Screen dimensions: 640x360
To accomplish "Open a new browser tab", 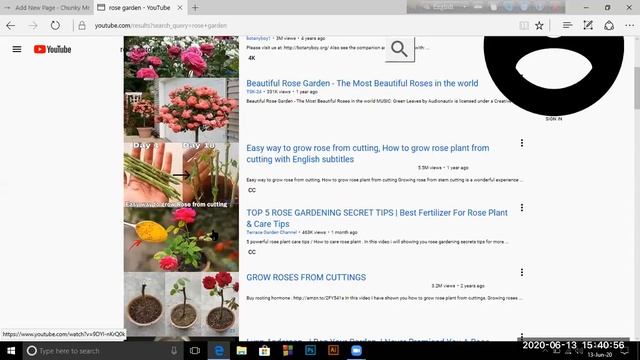I will (x=195, y=7).
